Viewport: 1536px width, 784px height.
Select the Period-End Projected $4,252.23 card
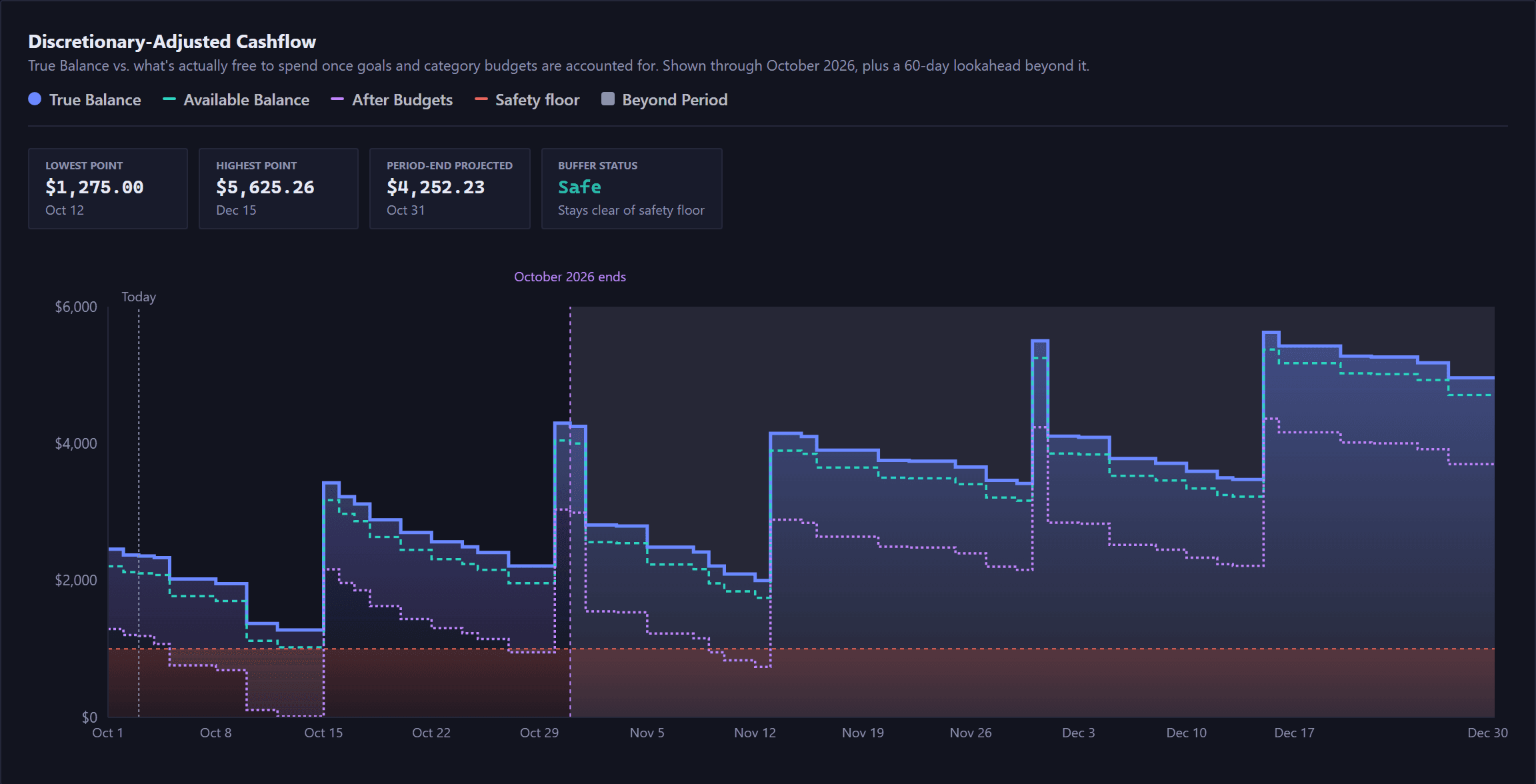click(450, 189)
